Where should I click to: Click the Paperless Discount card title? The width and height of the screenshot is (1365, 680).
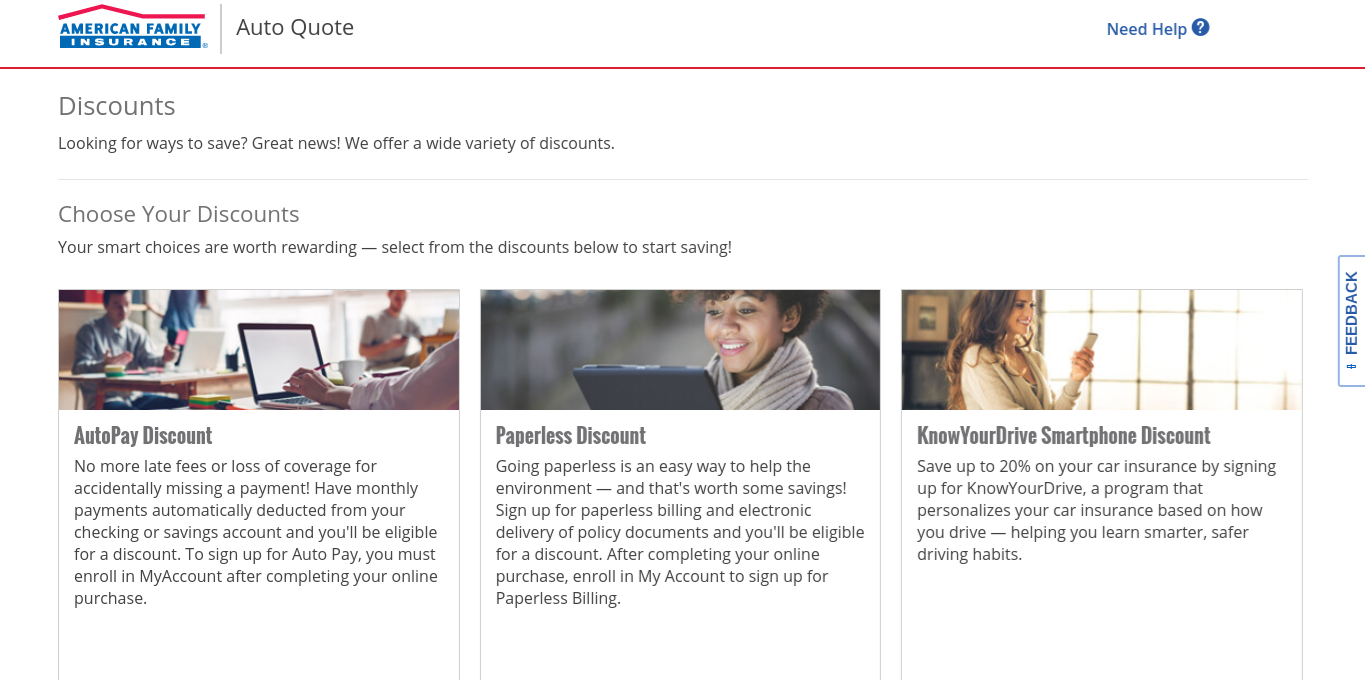[571, 436]
